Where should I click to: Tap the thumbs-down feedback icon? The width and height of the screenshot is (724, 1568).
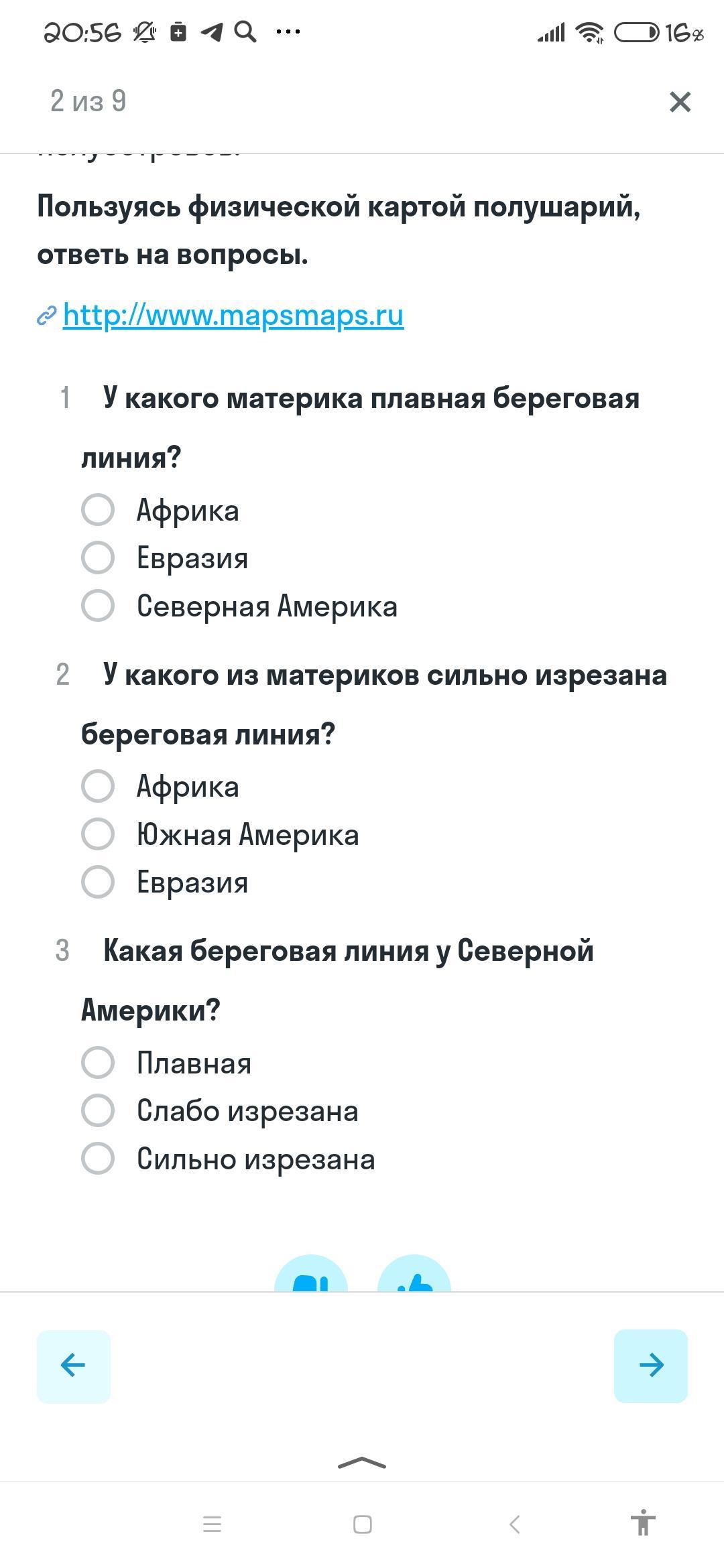(x=311, y=1277)
